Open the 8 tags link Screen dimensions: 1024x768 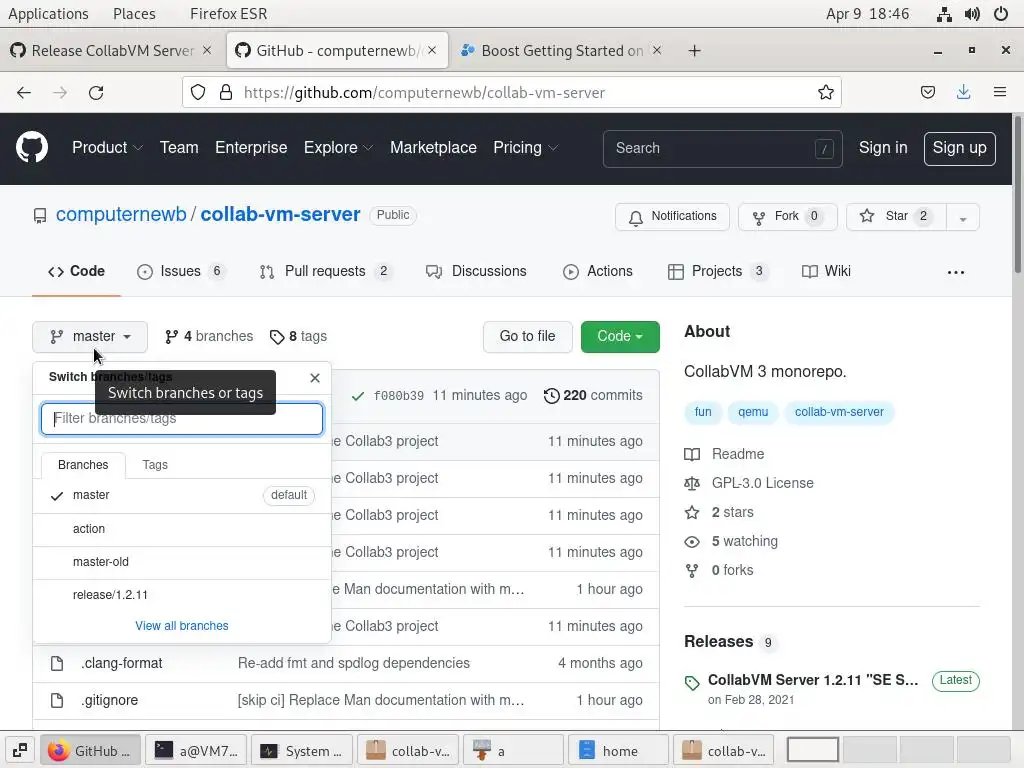coord(298,336)
